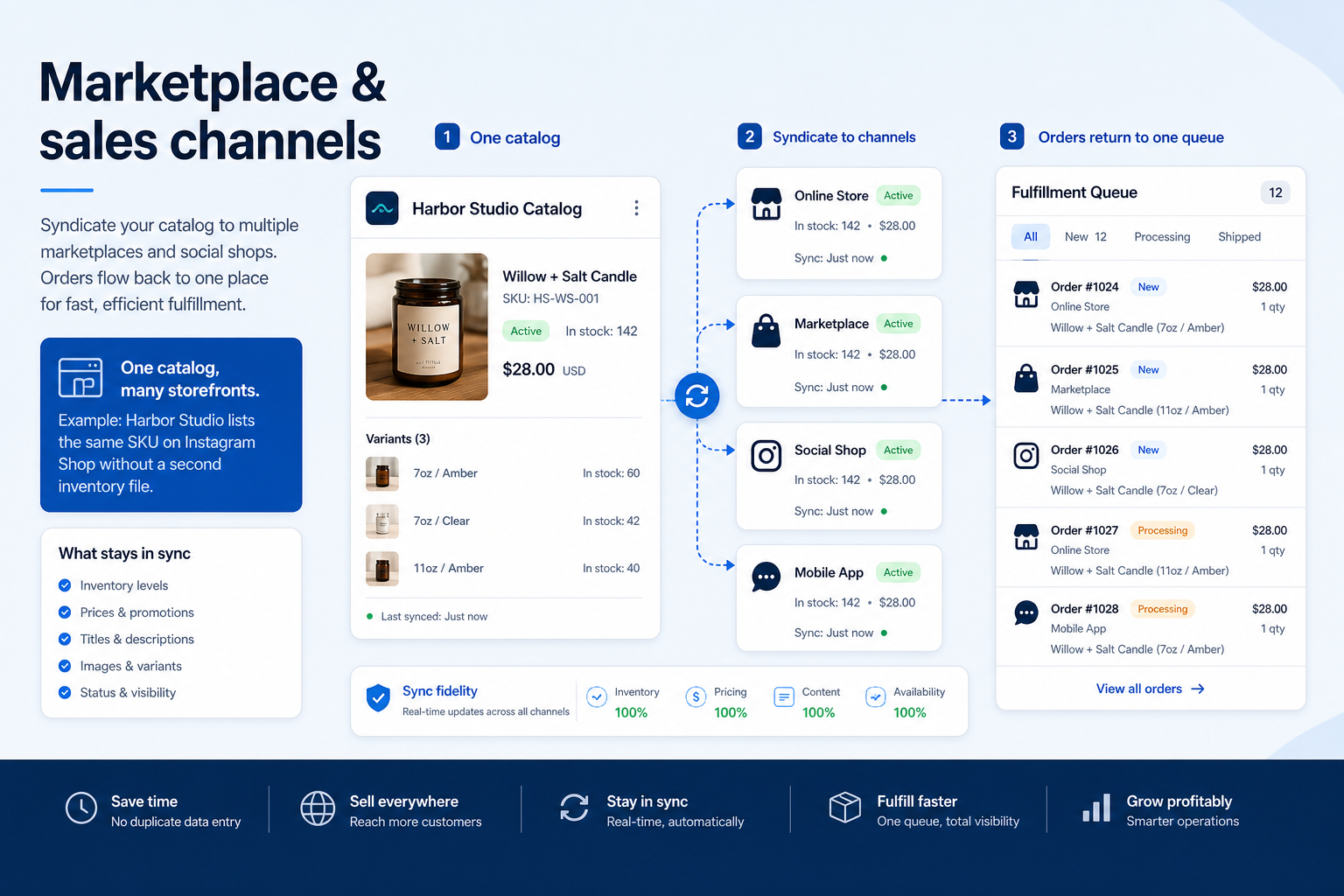Click the Inventory 100% check icon
This screenshot has height=896, width=1344.
[x=597, y=696]
